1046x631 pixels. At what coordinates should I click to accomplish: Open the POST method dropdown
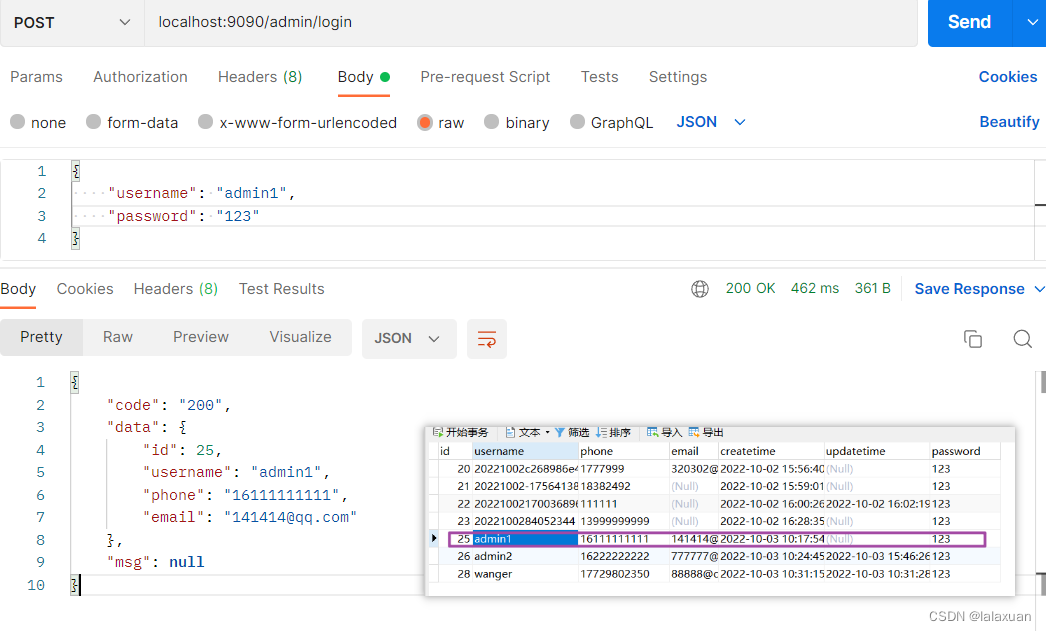tap(72, 23)
